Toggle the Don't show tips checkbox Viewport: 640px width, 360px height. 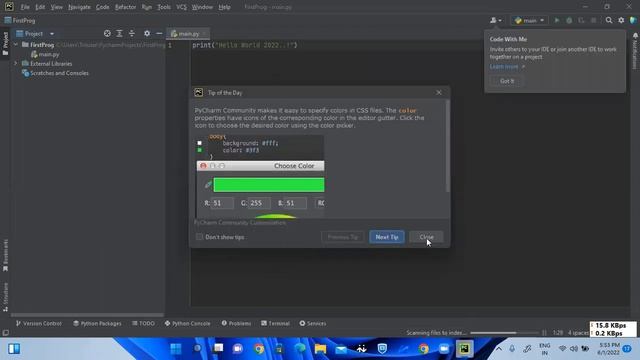point(199,237)
